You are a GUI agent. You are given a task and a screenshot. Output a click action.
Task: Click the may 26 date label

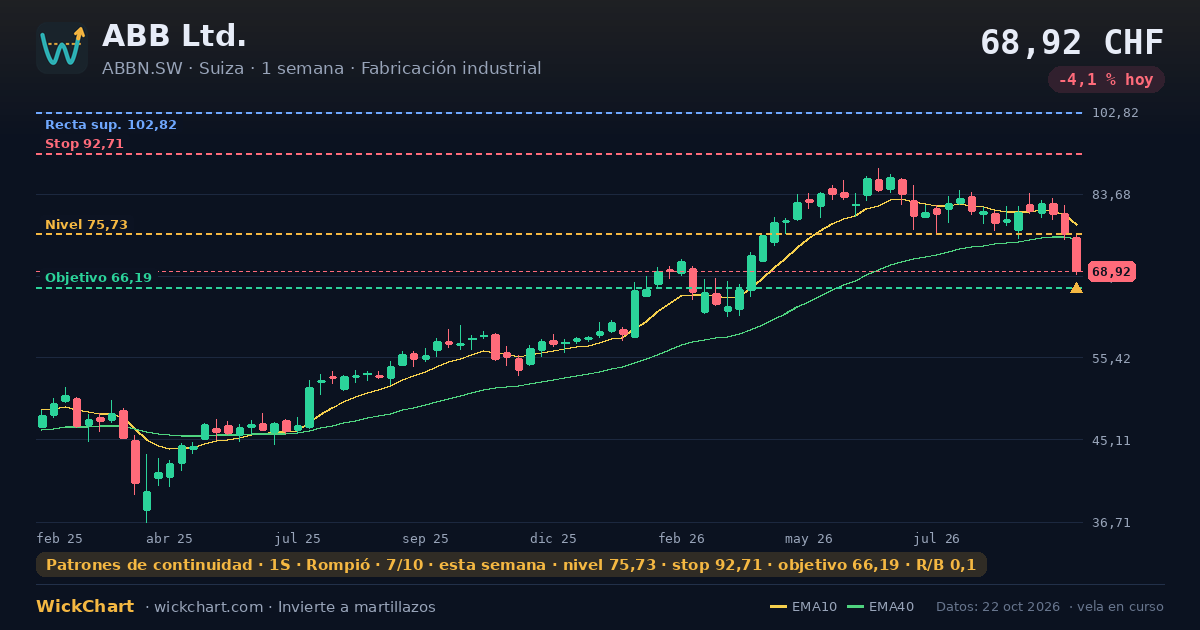tap(809, 538)
